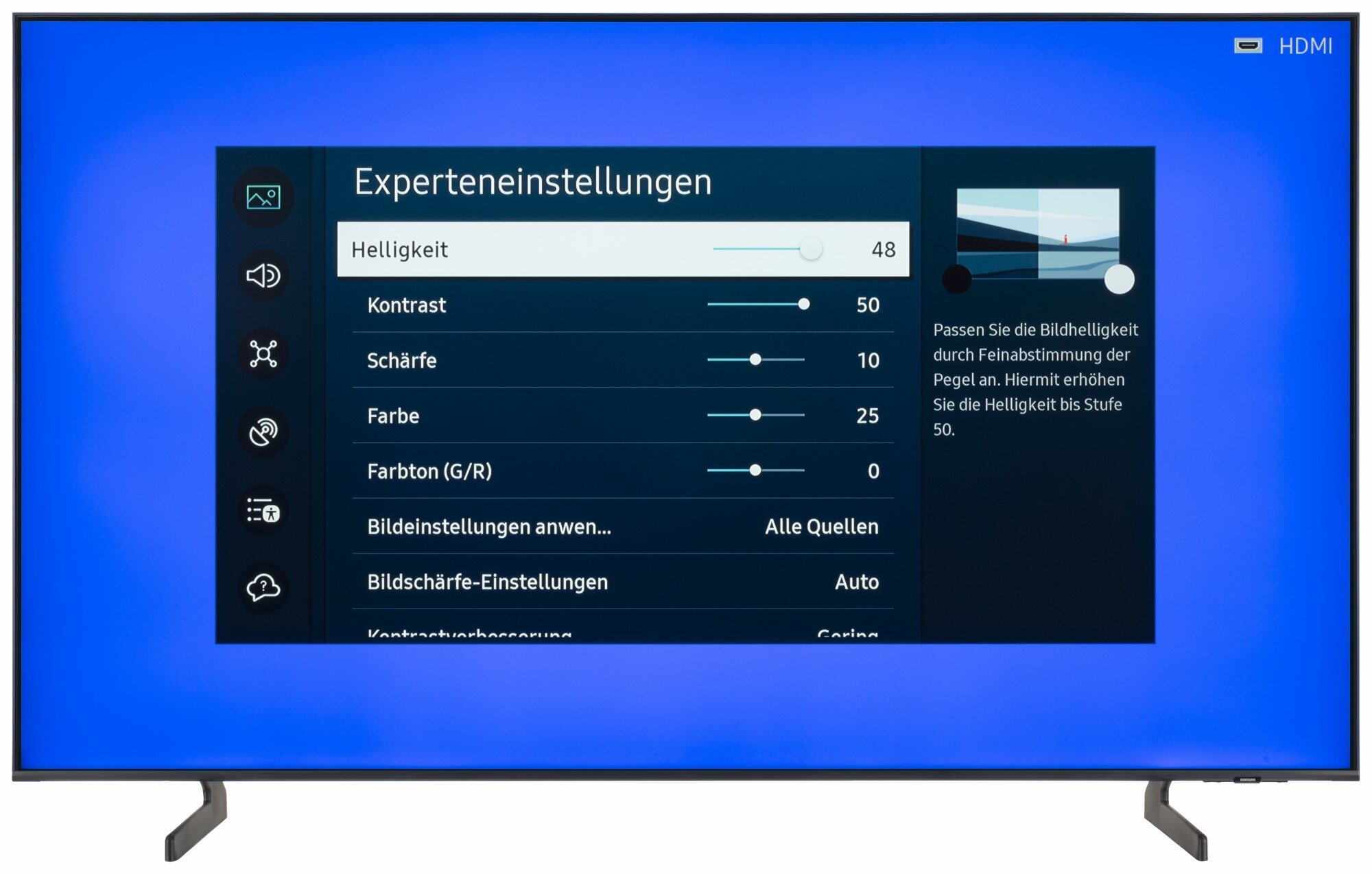The width and height of the screenshot is (1372, 874).
Task: Open the Sound settings speaker icon
Action: 263,276
